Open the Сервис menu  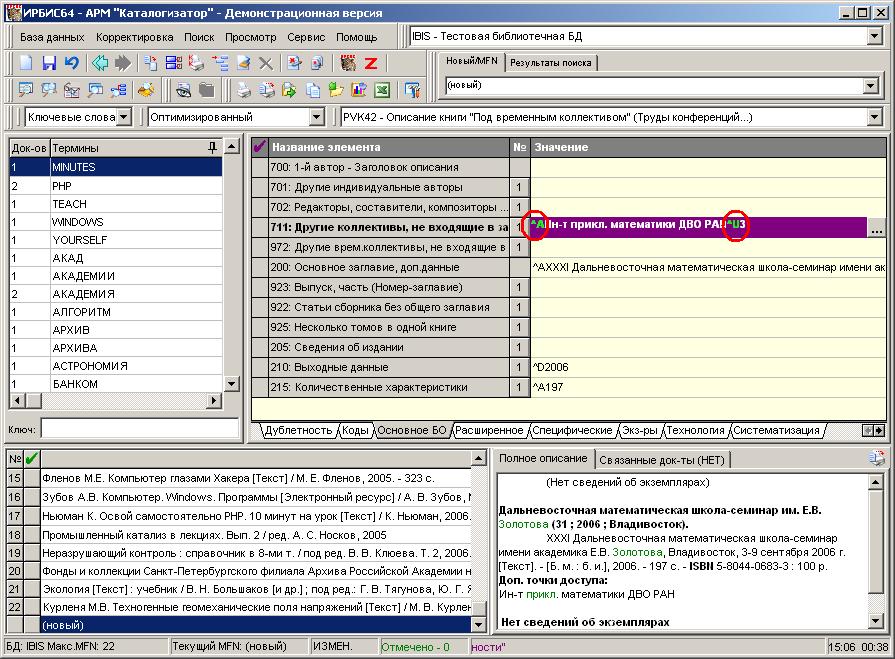coord(306,37)
